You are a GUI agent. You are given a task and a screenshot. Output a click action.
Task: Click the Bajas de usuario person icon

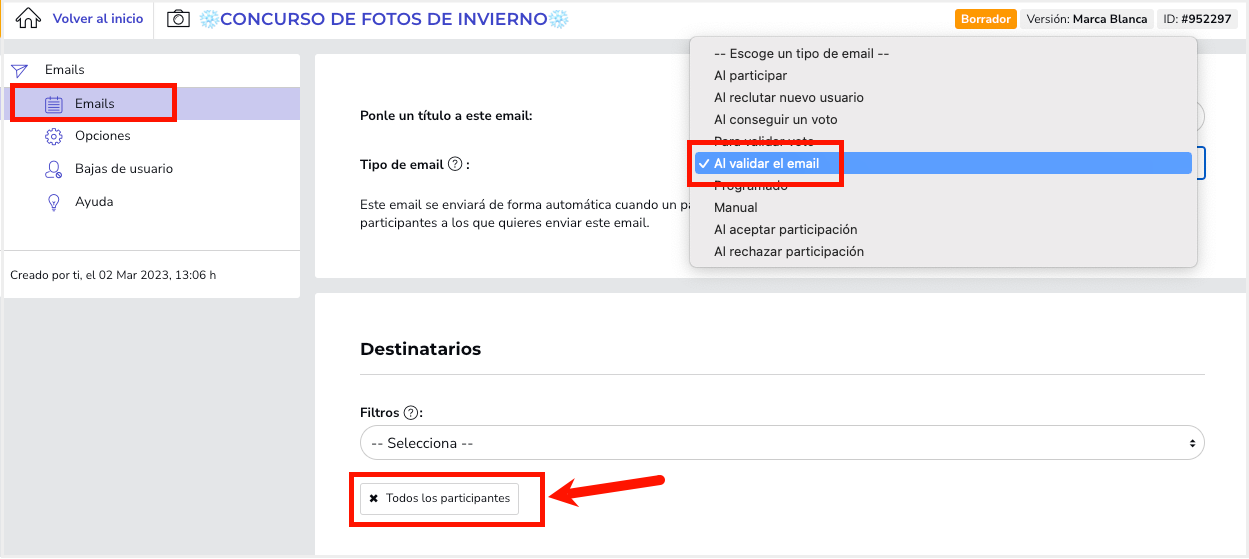pyautogui.click(x=54, y=169)
